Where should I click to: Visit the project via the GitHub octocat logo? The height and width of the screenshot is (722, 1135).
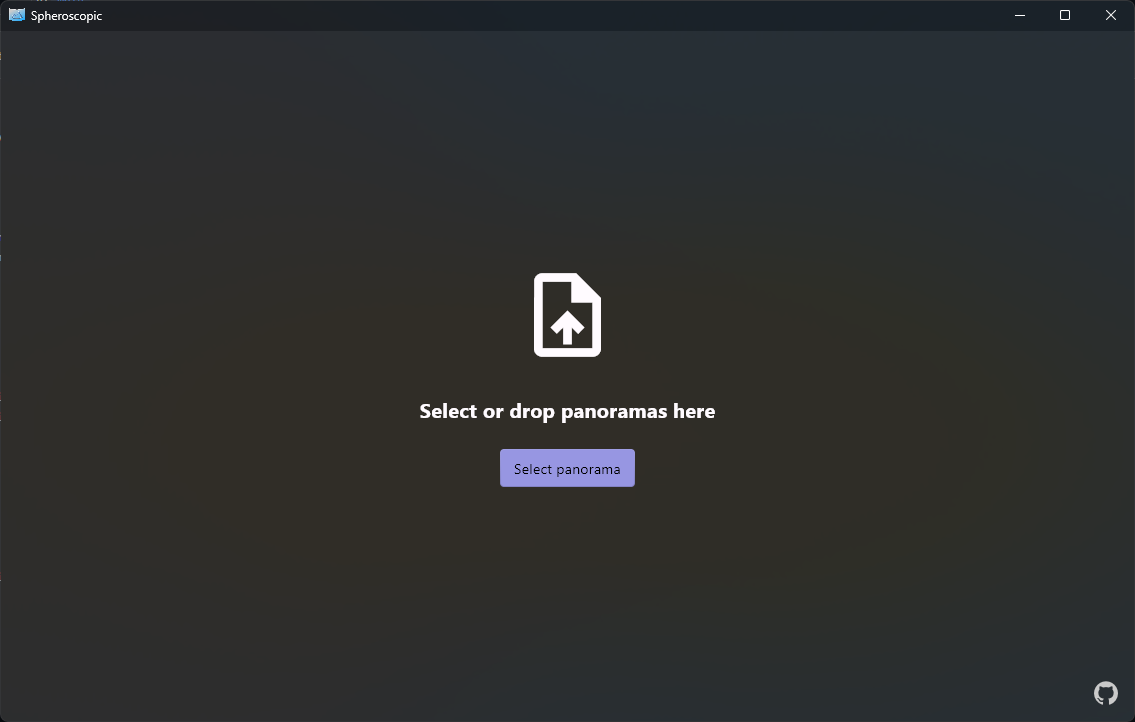point(1105,693)
